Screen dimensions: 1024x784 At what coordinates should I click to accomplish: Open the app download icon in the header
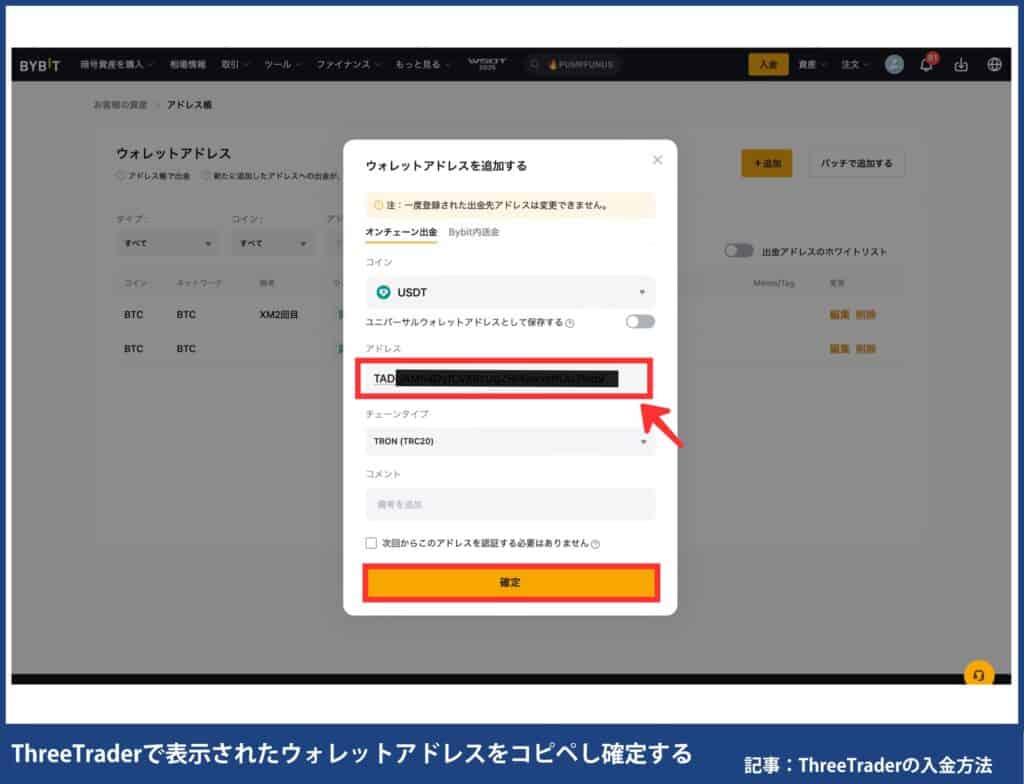[x=961, y=65]
